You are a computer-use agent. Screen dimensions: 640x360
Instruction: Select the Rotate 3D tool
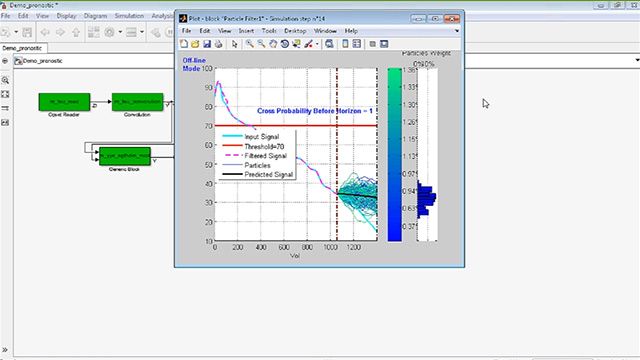tap(285, 44)
